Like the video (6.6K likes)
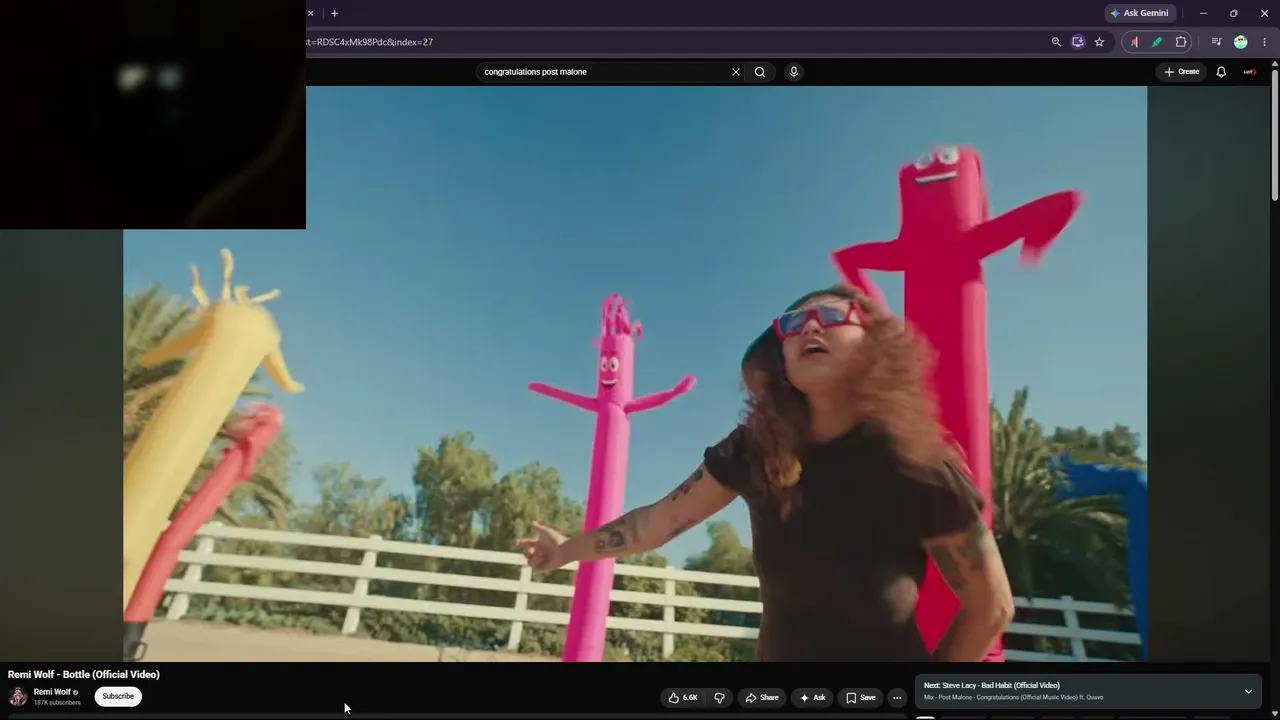The image size is (1280, 720). (x=683, y=698)
